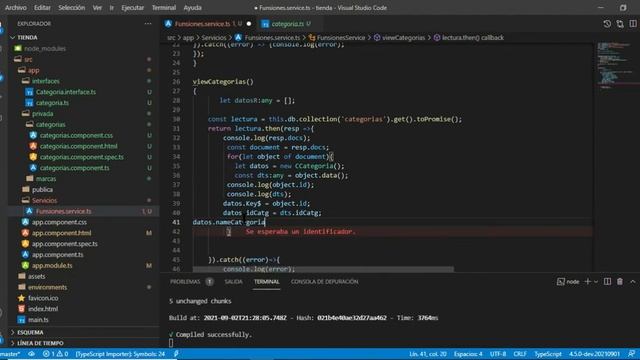Screen dimensions: 640x360
Task: Collapse the Servicios folder
Action: tap(44, 200)
